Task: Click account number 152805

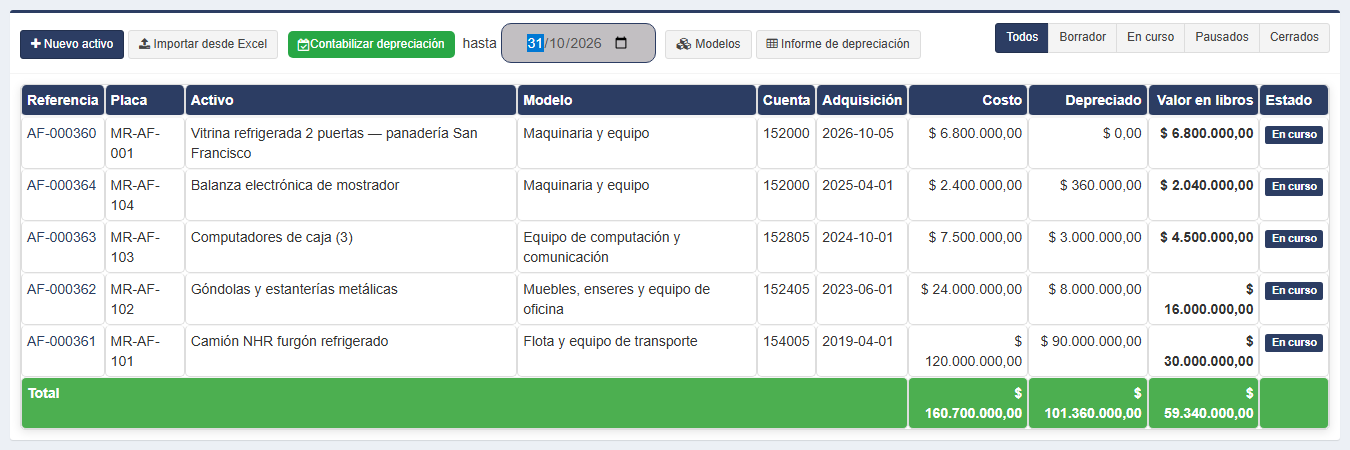Action: tap(786, 237)
